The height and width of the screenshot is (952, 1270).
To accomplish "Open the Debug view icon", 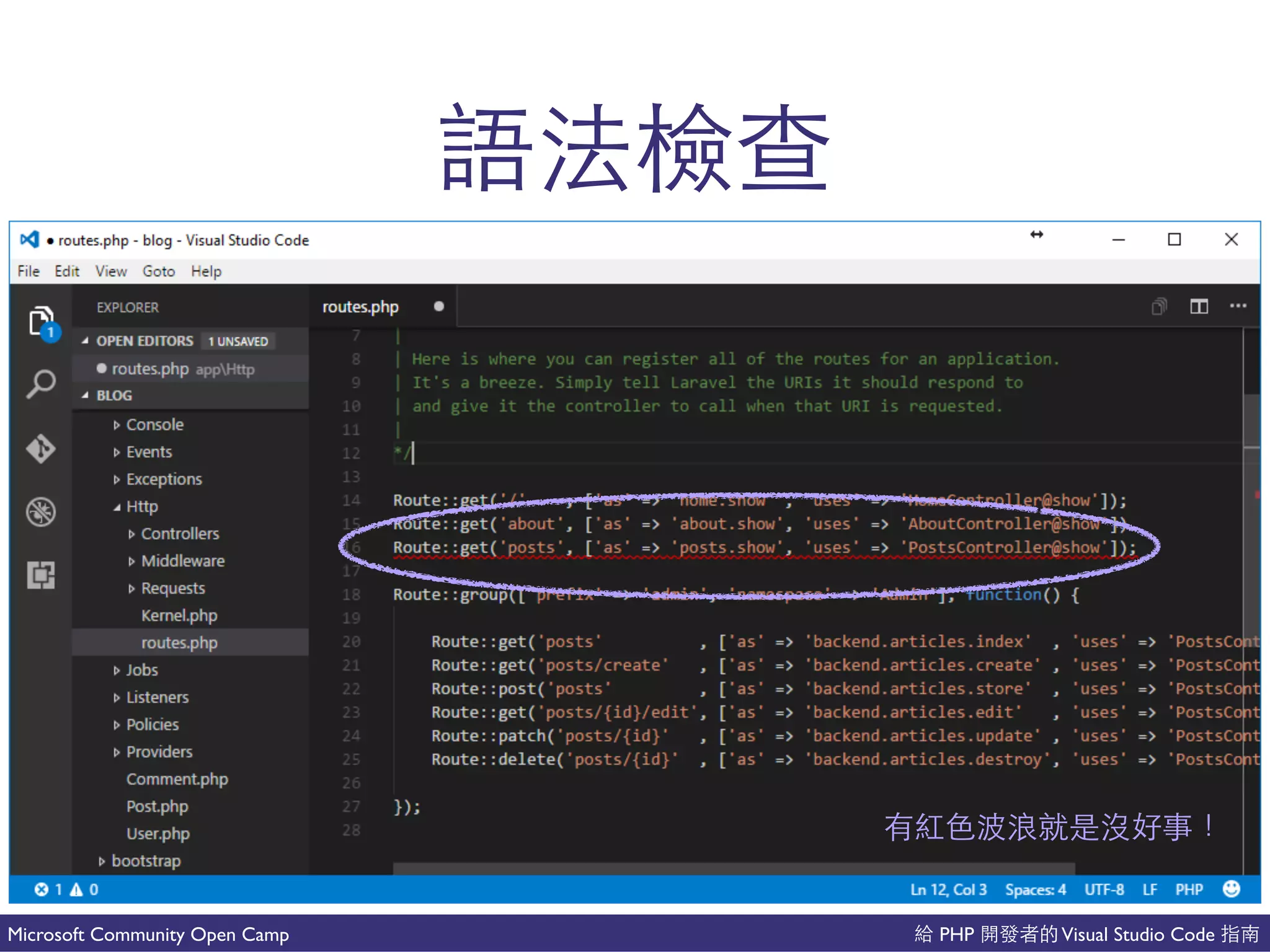I will pyautogui.click(x=41, y=512).
